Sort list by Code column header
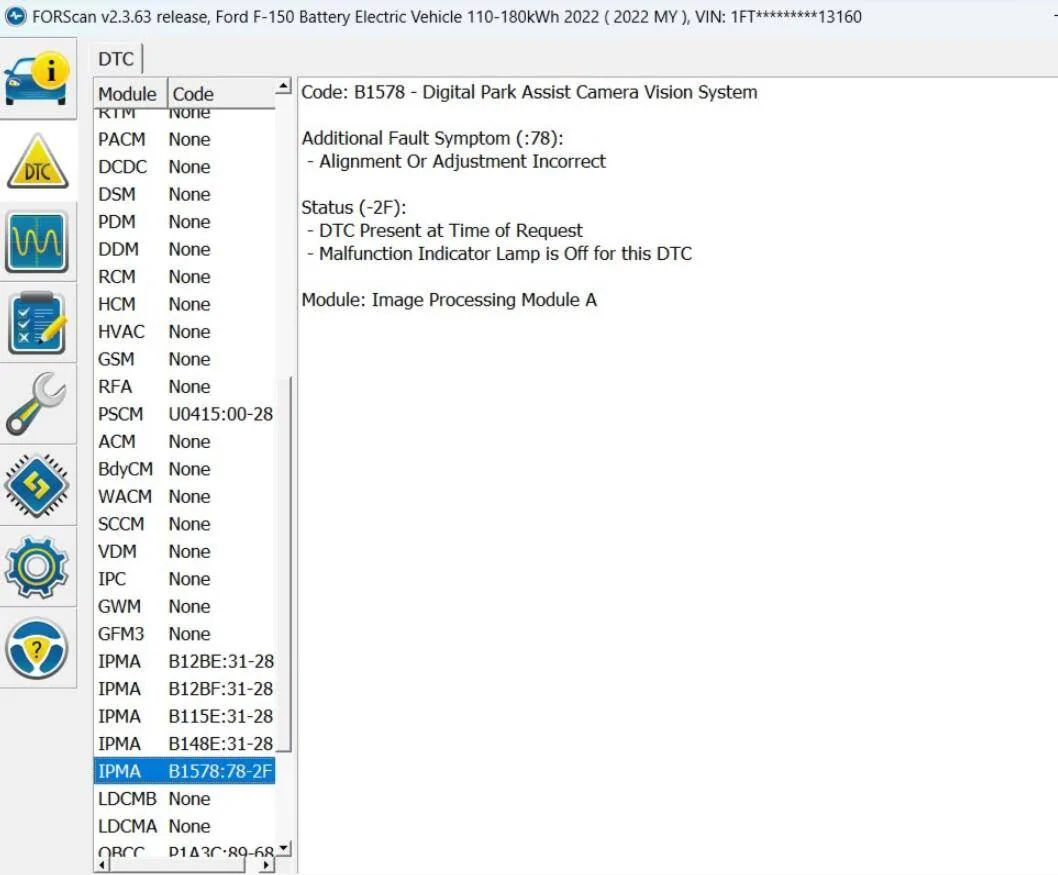Image resolution: width=1058 pixels, height=875 pixels. pyautogui.click(x=218, y=94)
